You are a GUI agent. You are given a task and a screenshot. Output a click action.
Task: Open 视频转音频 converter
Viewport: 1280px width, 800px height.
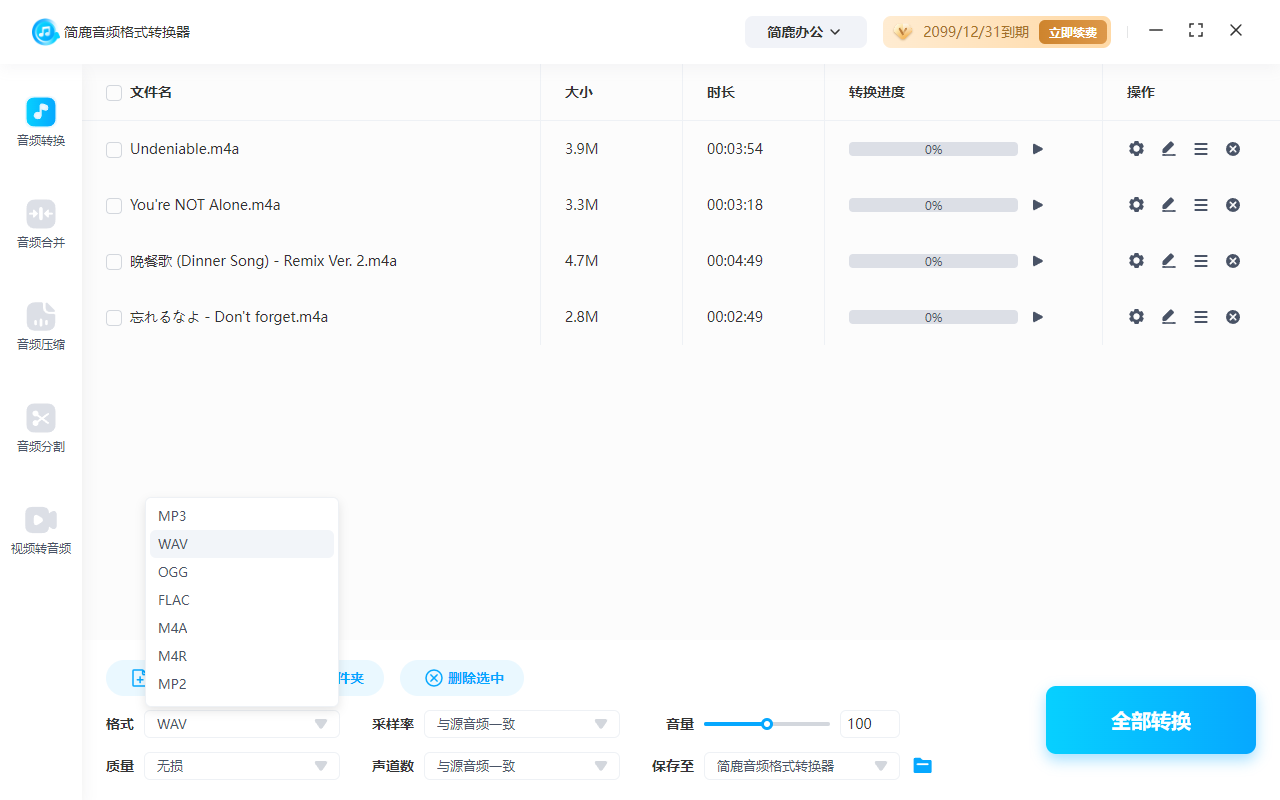pyautogui.click(x=40, y=529)
